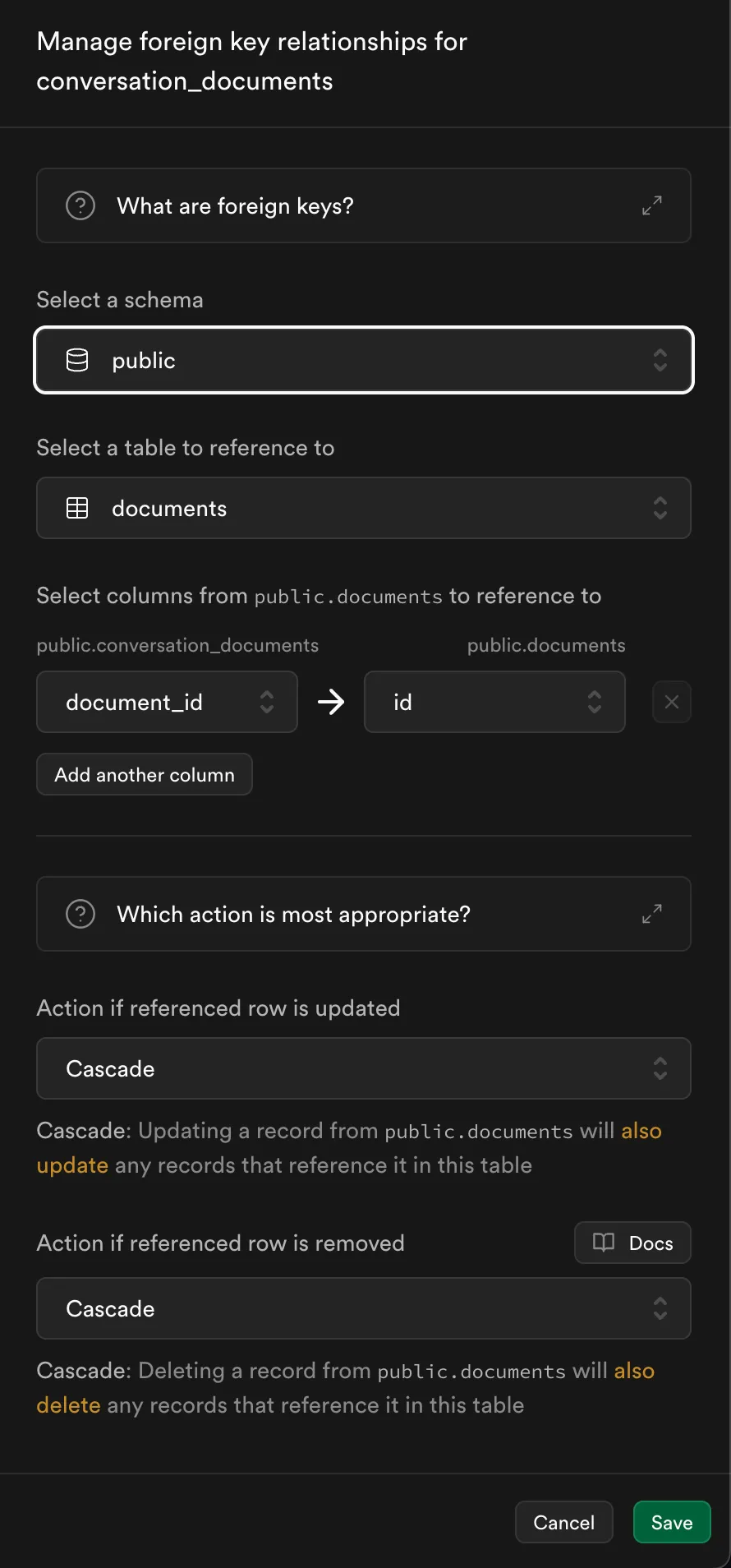
Task: Open the documents table reference dropdown
Action: [x=364, y=508]
